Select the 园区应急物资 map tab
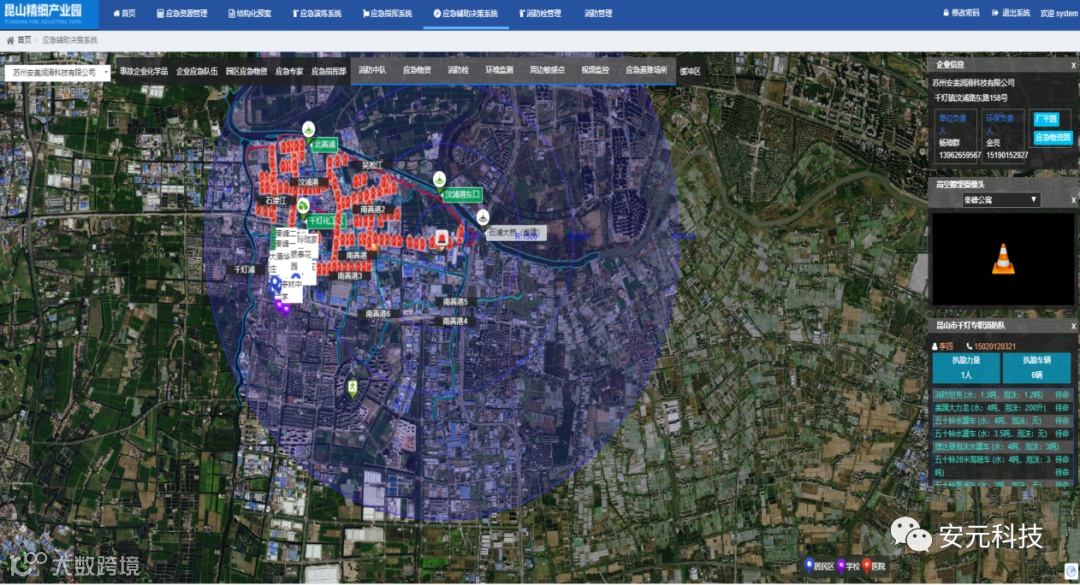Screen dimensions: 1080x585 pos(247,71)
